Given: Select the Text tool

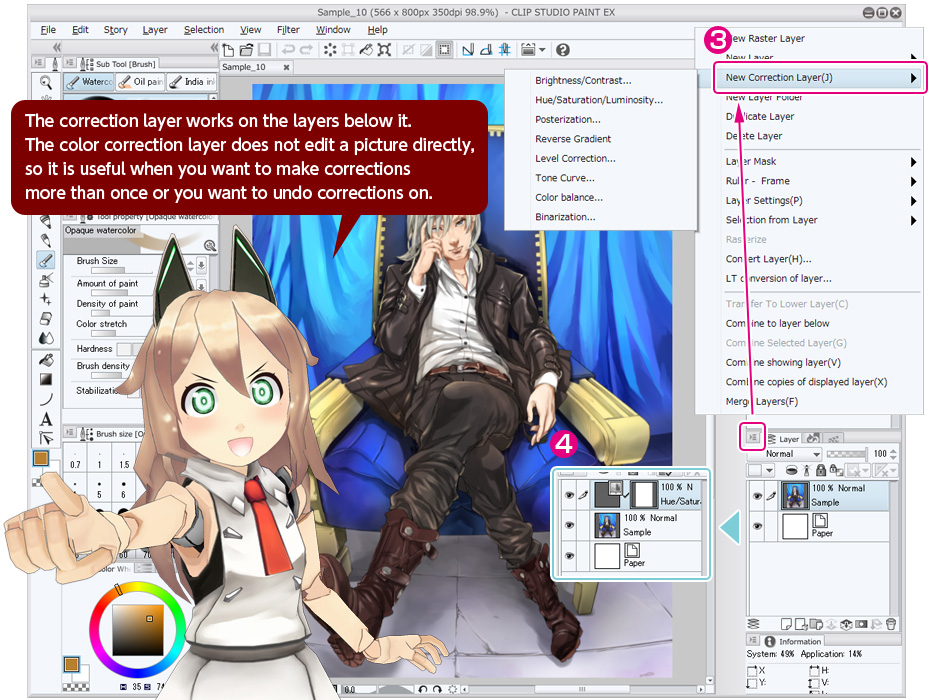Looking at the screenshot, I should 46,419.
